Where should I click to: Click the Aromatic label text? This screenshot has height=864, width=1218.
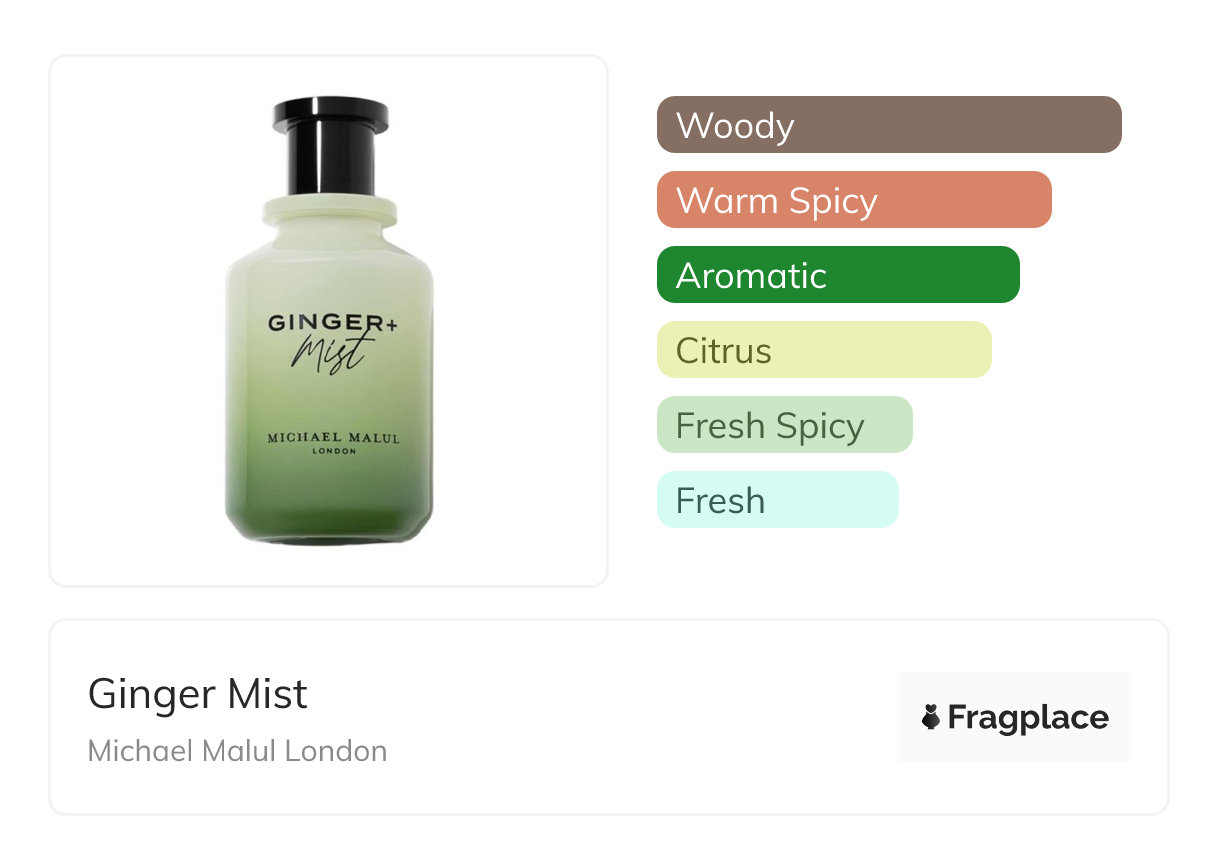pos(751,276)
